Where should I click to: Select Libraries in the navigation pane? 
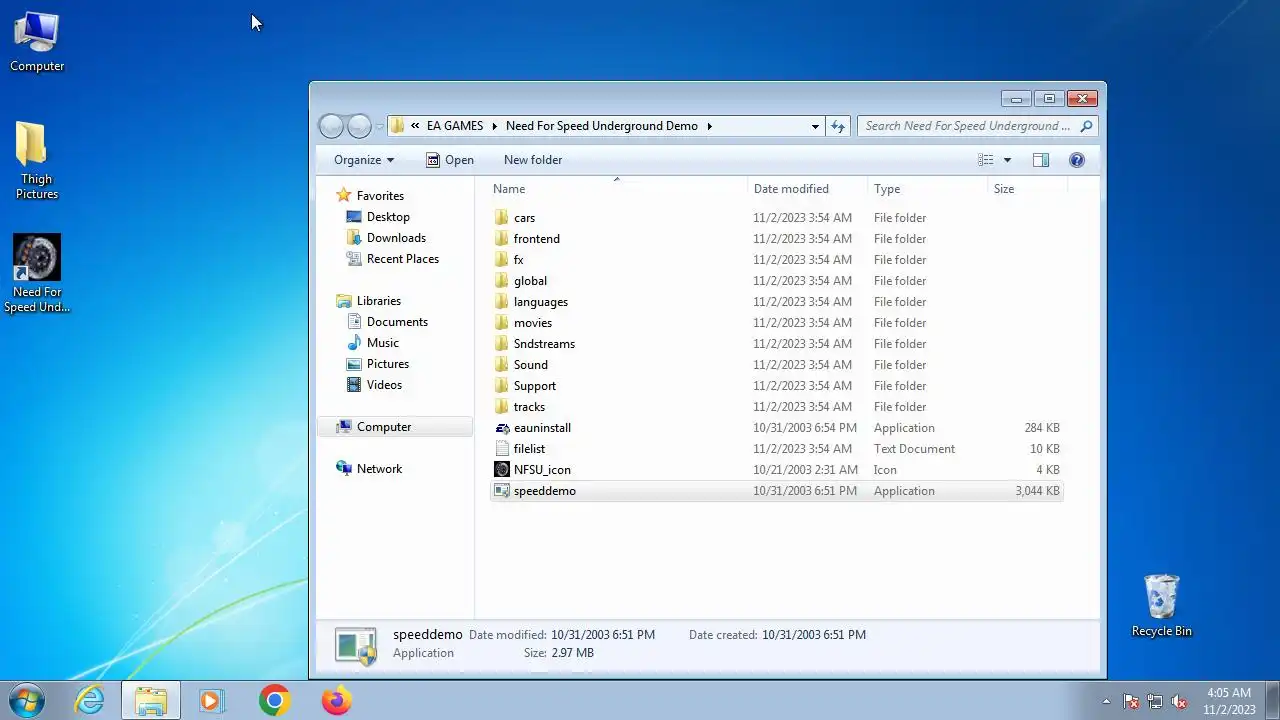point(378,301)
